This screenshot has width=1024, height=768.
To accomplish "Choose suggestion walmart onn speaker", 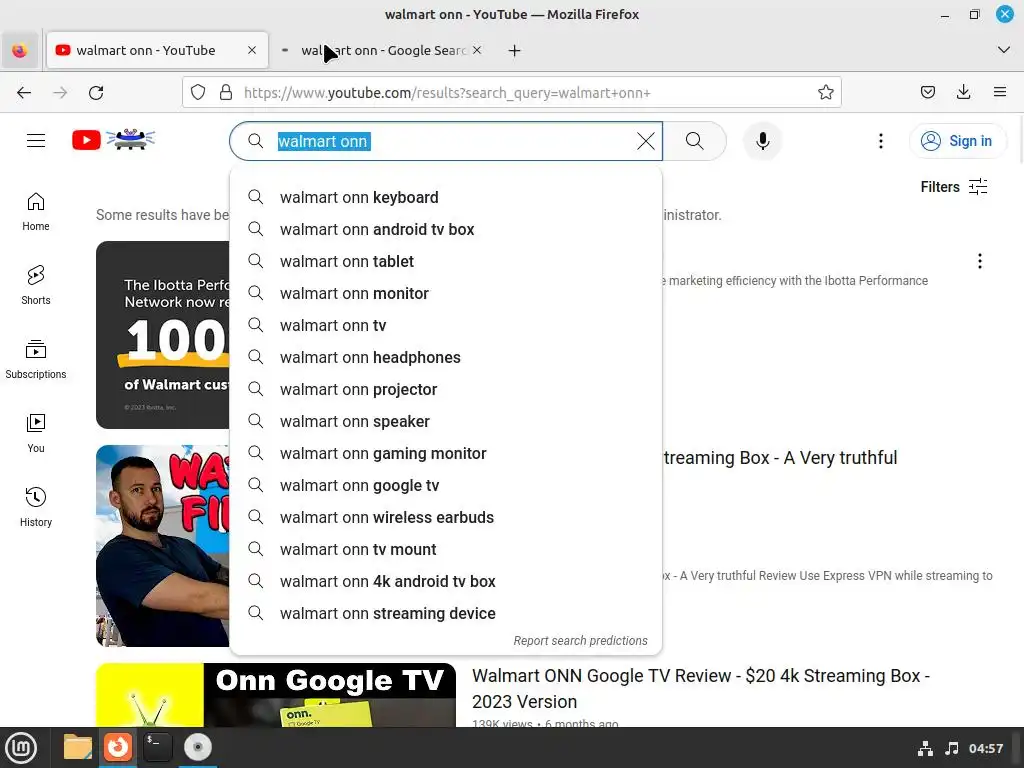I will [446, 421].
